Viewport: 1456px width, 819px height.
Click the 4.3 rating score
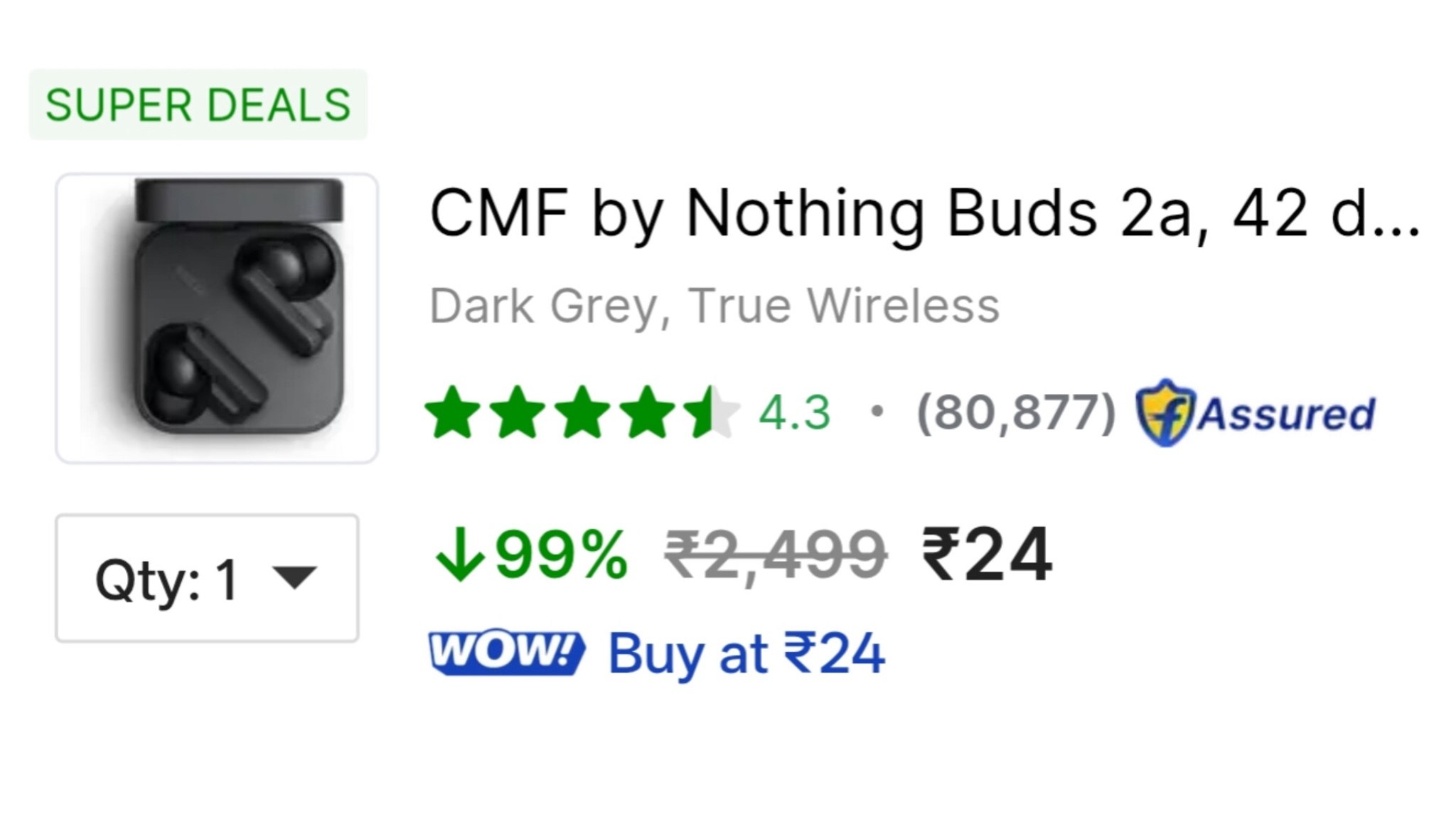(x=795, y=412)
